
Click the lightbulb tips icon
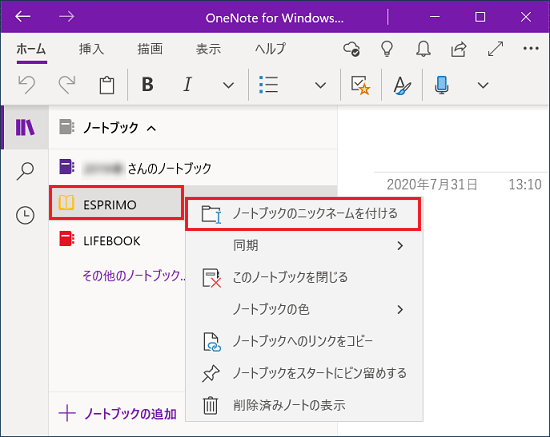[x=387, y=49]
